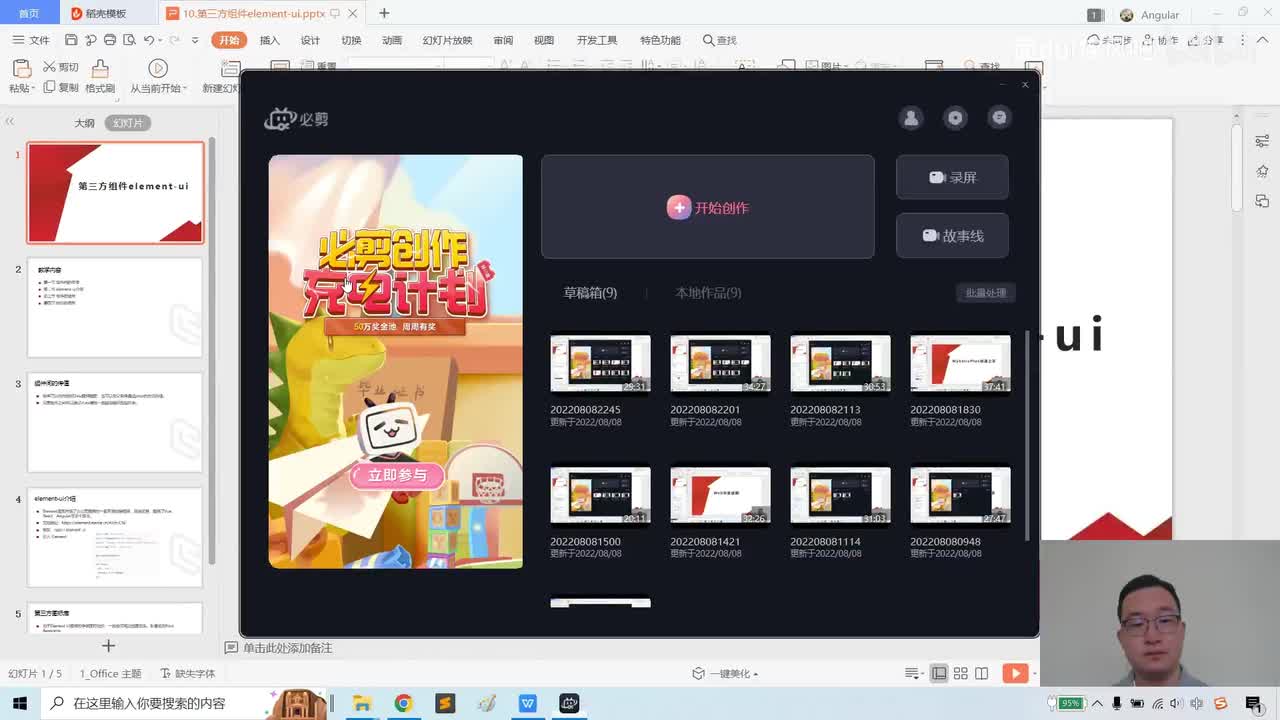The image size is (1280, 720).
Task: Open draft thumbnail 202208081114
Action: click(840, 495)
